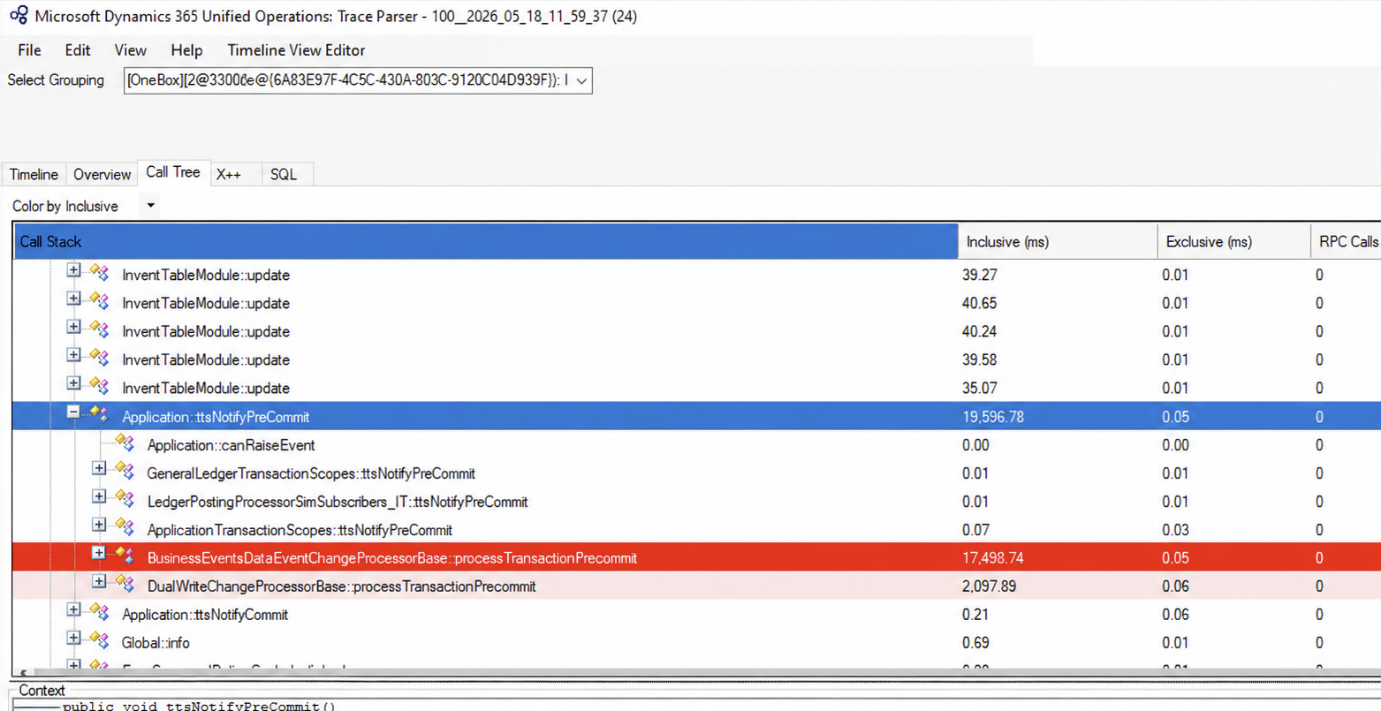Click method icon beside Application::ttsNotifyCommit
Image resolution: width=1381 pixels, height=711 pixels.
coord(99,612)
